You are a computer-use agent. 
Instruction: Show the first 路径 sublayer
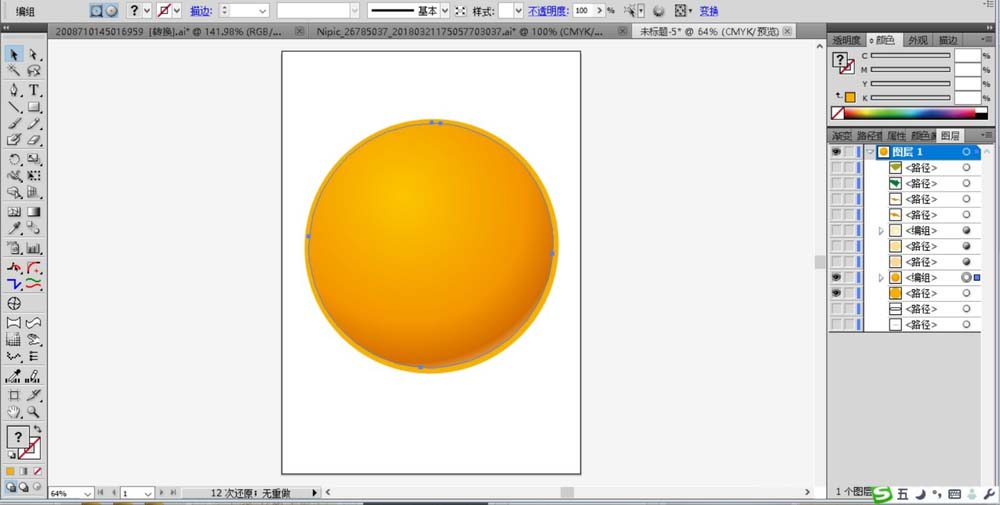point(836,168)
